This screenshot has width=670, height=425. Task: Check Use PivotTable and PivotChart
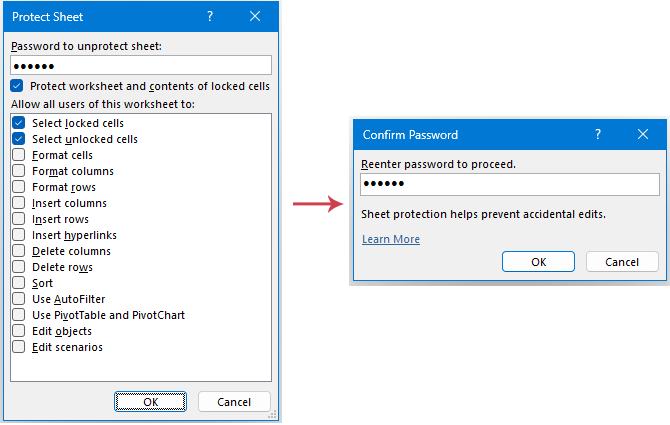point(19,315)
